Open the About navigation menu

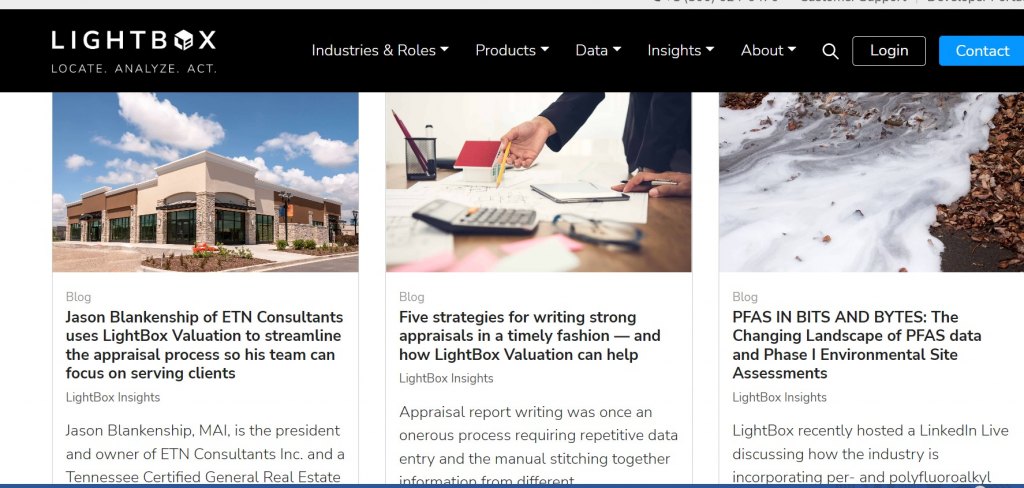click(x=768, y=50)
